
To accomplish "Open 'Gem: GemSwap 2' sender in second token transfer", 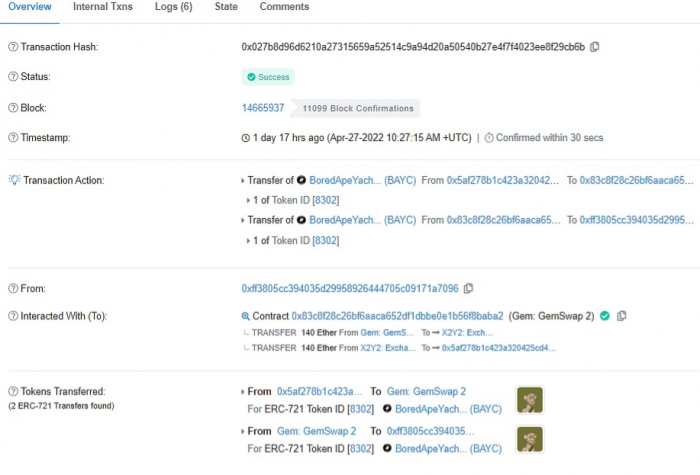I will click(x=317, y=431).
